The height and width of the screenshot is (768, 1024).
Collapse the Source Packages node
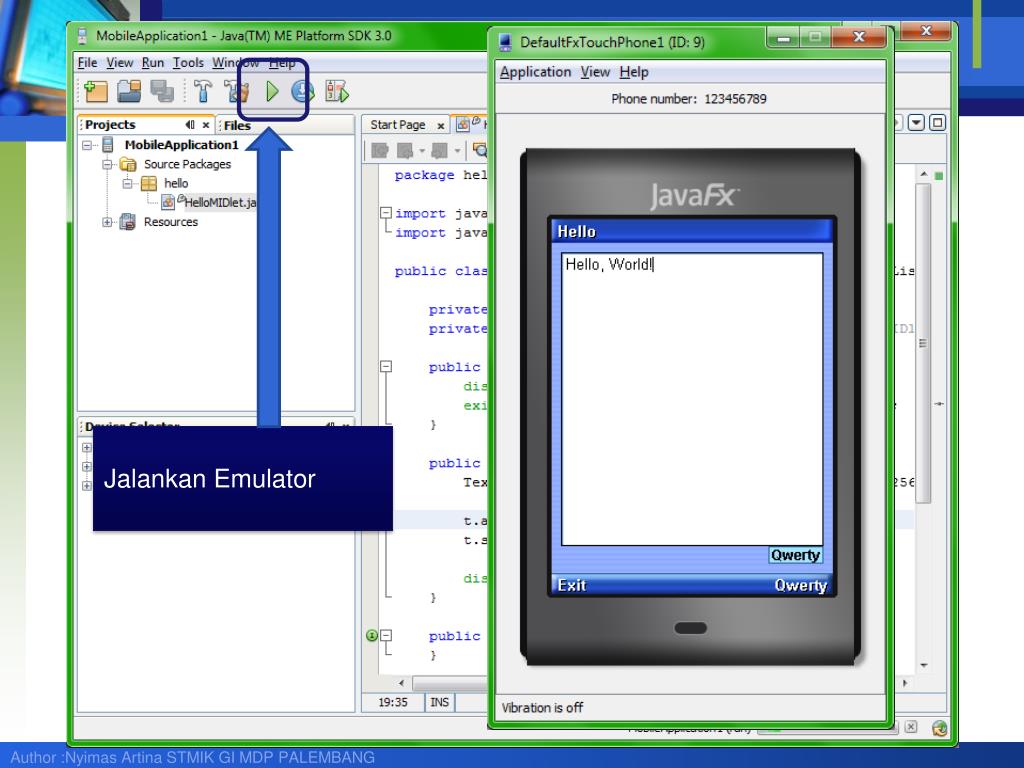pyautogui.click(x=108, y=165)
